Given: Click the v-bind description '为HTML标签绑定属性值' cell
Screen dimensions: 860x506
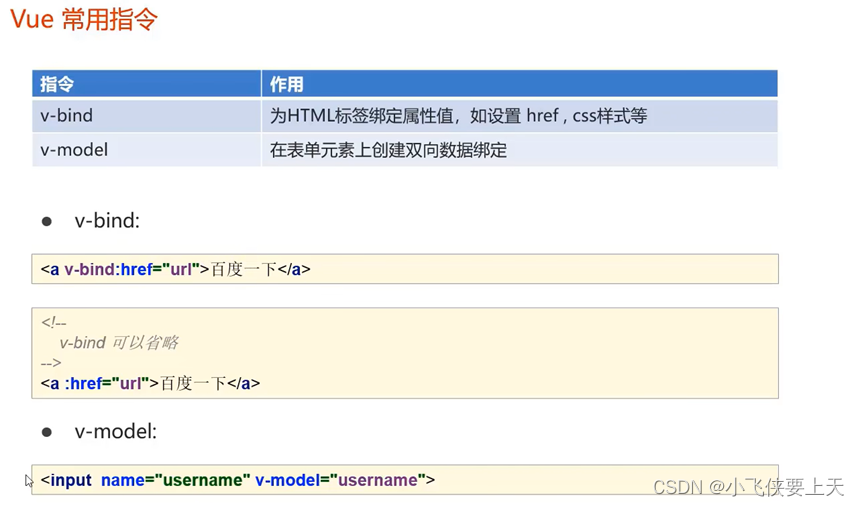Looking at the screenshot, I should pos(519,116).
